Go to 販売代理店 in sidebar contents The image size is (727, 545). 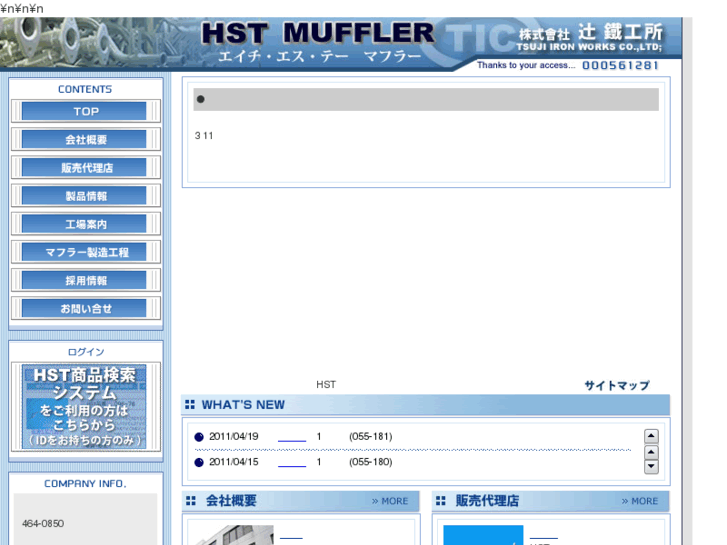pyautogui.click(x=86, y=167)
